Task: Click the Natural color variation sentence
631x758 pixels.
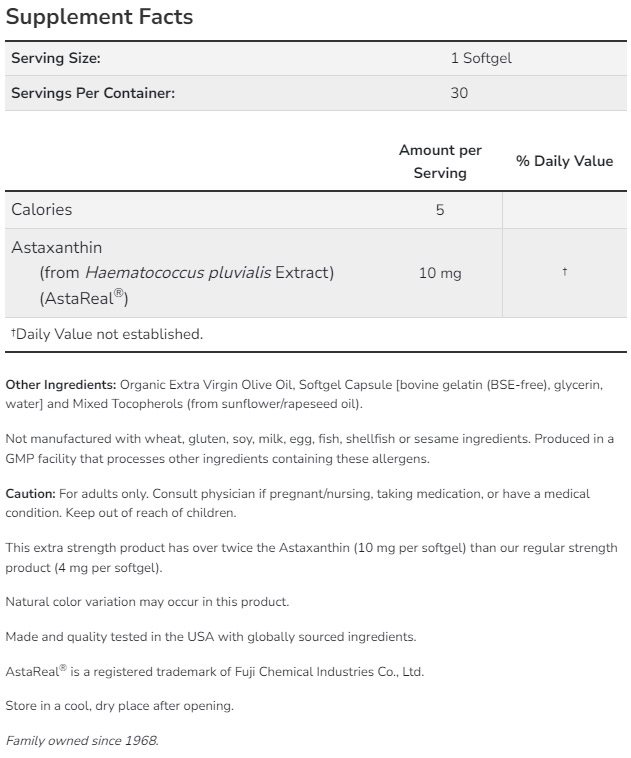Action: [x=147, y=601]
